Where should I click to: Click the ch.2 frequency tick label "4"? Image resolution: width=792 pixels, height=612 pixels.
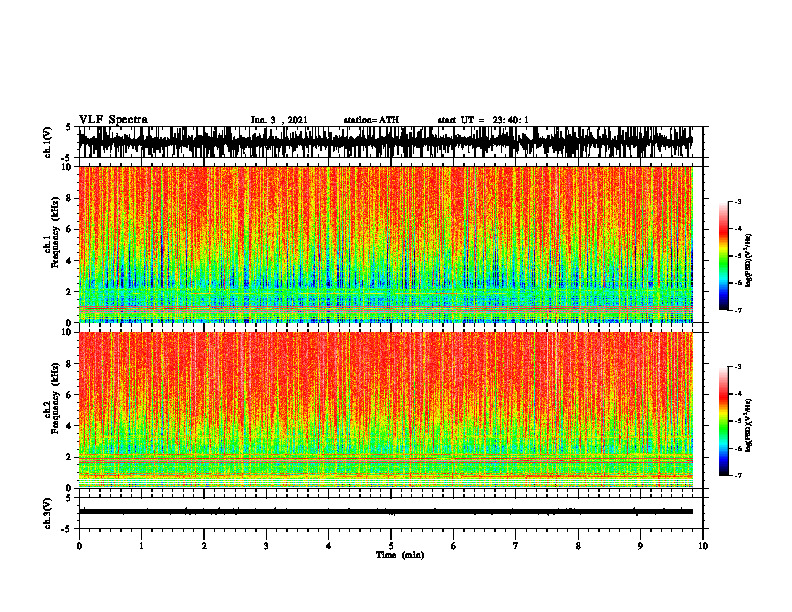pos(70,426)
